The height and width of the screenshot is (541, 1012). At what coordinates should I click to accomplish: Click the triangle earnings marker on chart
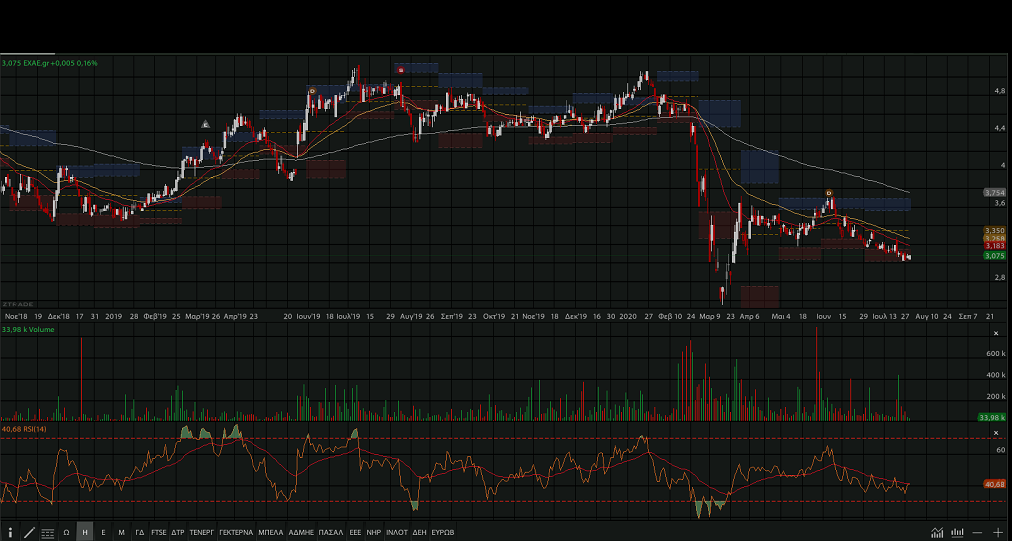coord(205,124)
